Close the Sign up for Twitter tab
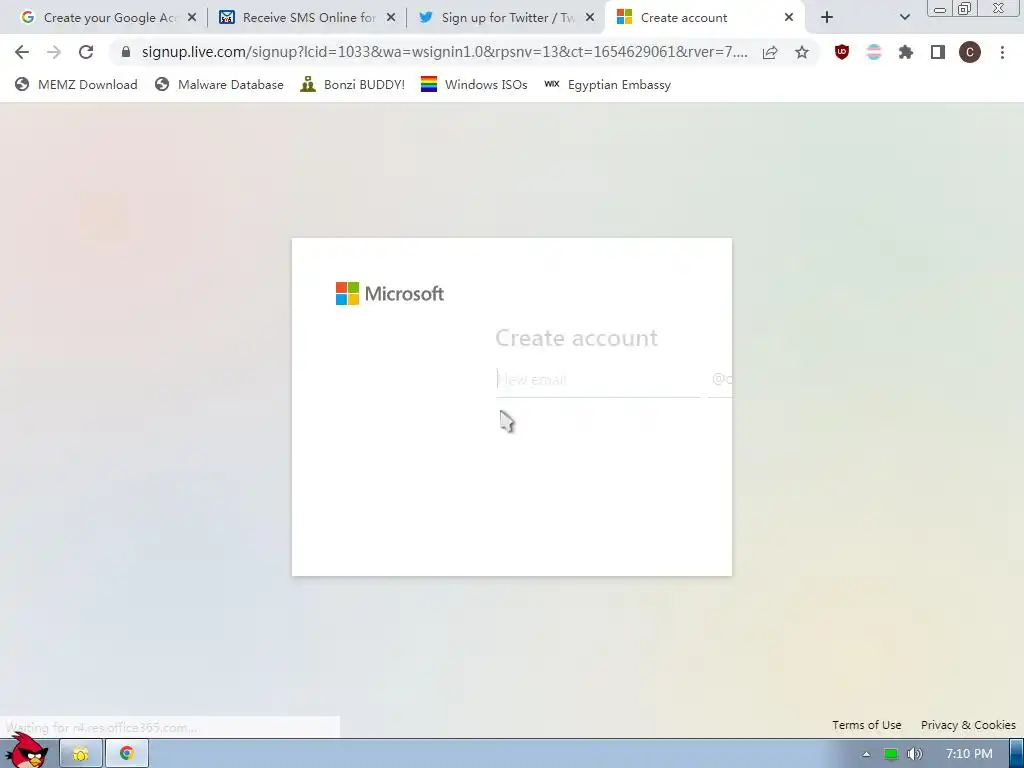 pyautogui.click(x=590, y=18)
